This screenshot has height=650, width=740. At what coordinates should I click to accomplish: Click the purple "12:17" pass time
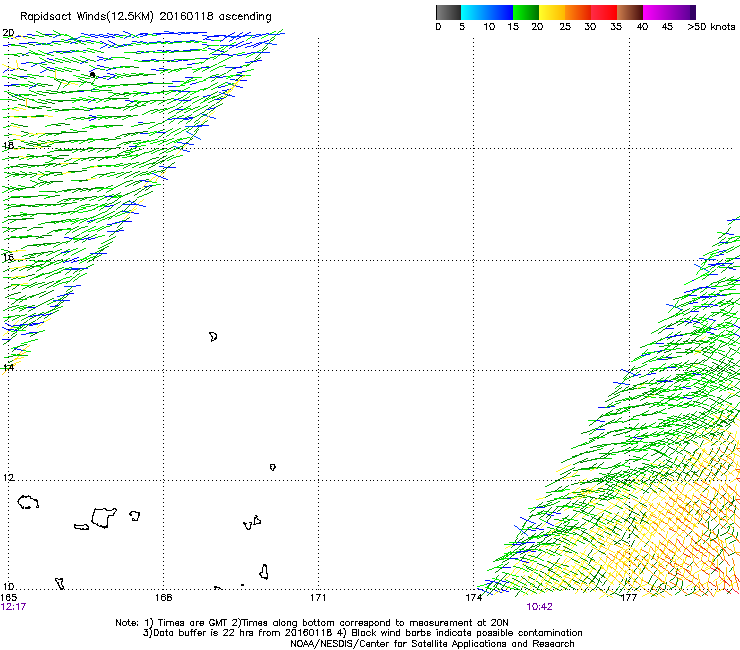coord(13,607)
